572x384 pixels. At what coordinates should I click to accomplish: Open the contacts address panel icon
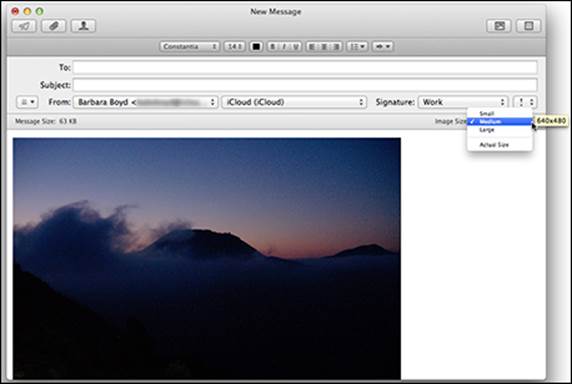coord(83,26)
